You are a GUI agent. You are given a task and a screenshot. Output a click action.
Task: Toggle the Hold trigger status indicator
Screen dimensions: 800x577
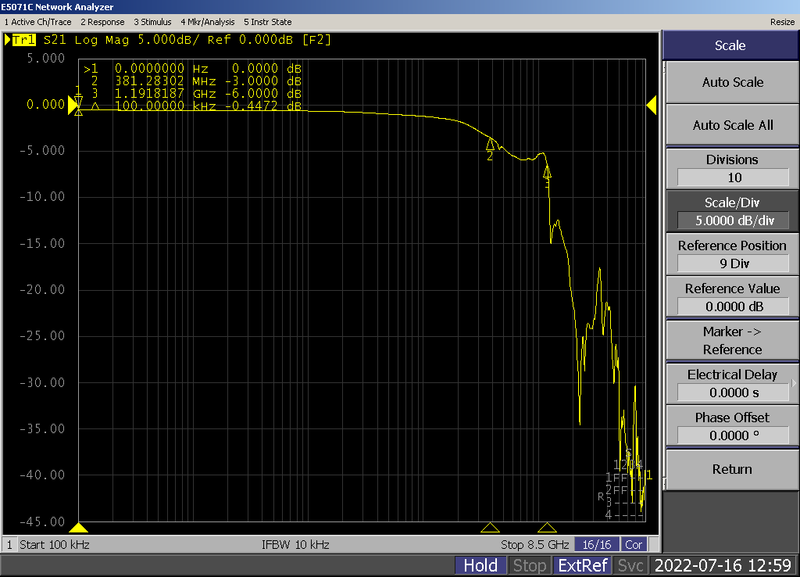click(x=480, y=565)
